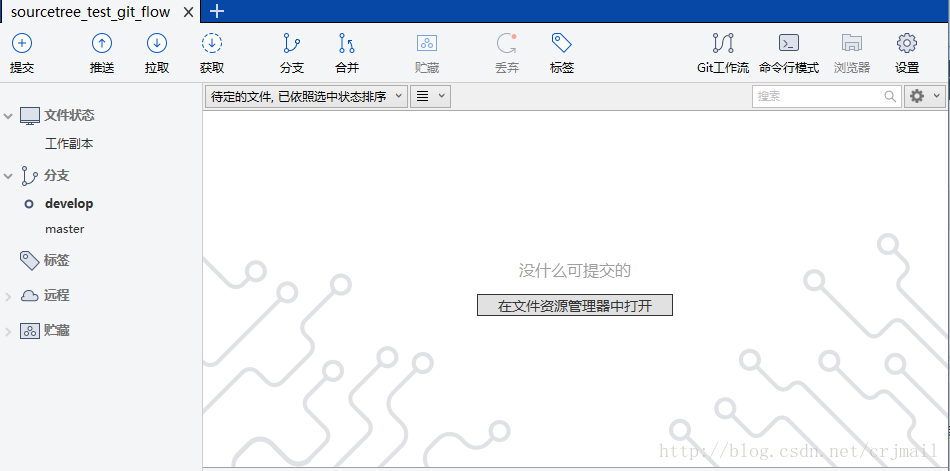Add a new tab with plus button
950x471 pixels.
[x=216, y=11]
